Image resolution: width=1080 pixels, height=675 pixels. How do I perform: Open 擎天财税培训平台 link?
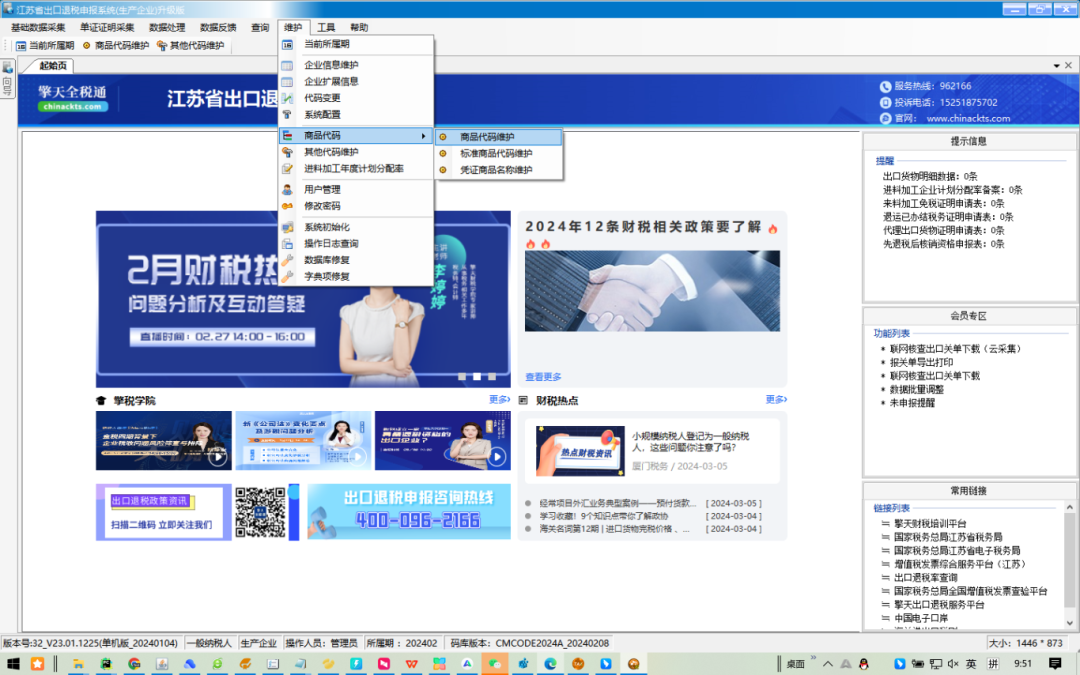click(931, 523)
